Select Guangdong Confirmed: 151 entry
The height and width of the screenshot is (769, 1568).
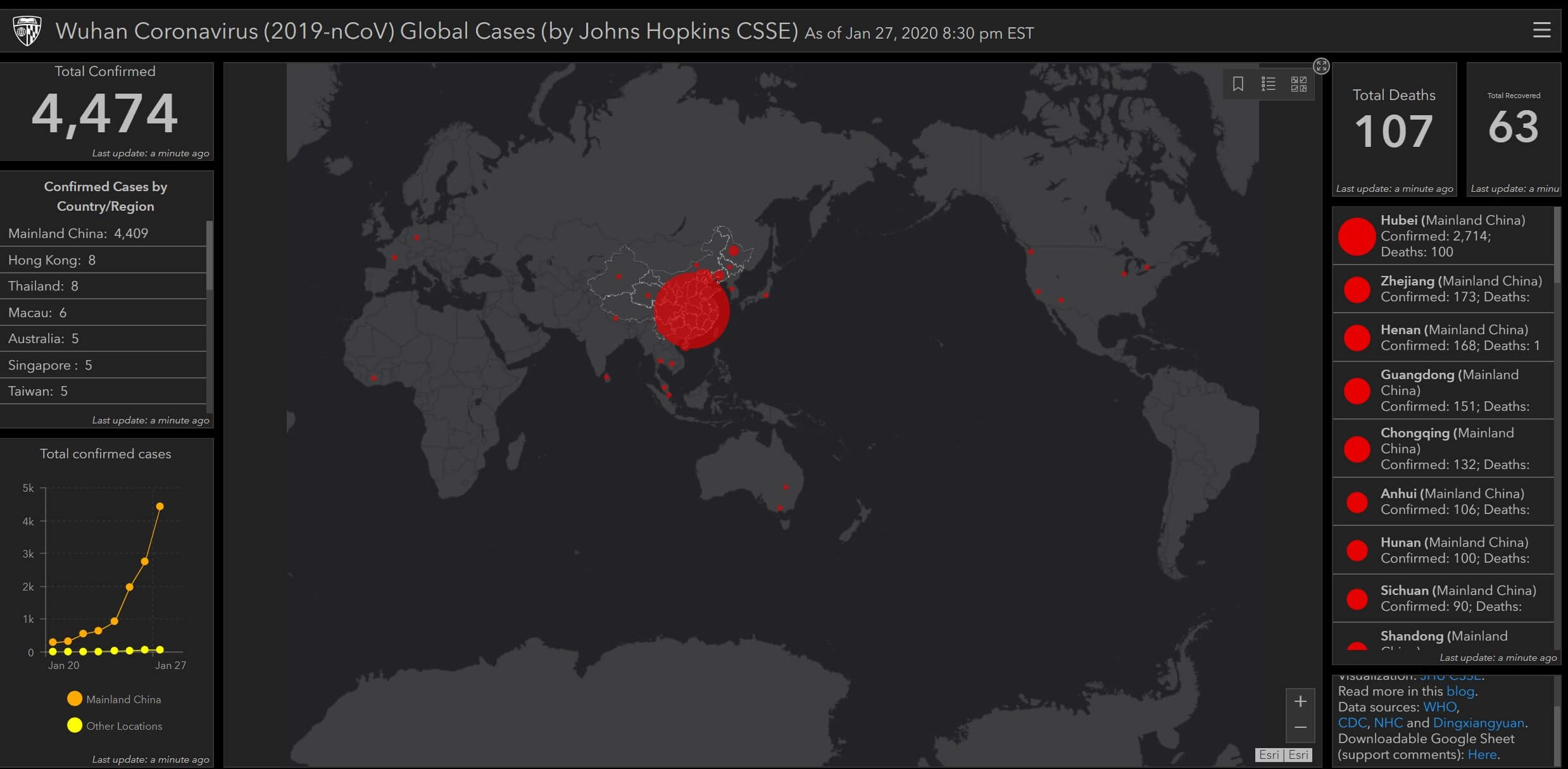(x=1443, y=391)
